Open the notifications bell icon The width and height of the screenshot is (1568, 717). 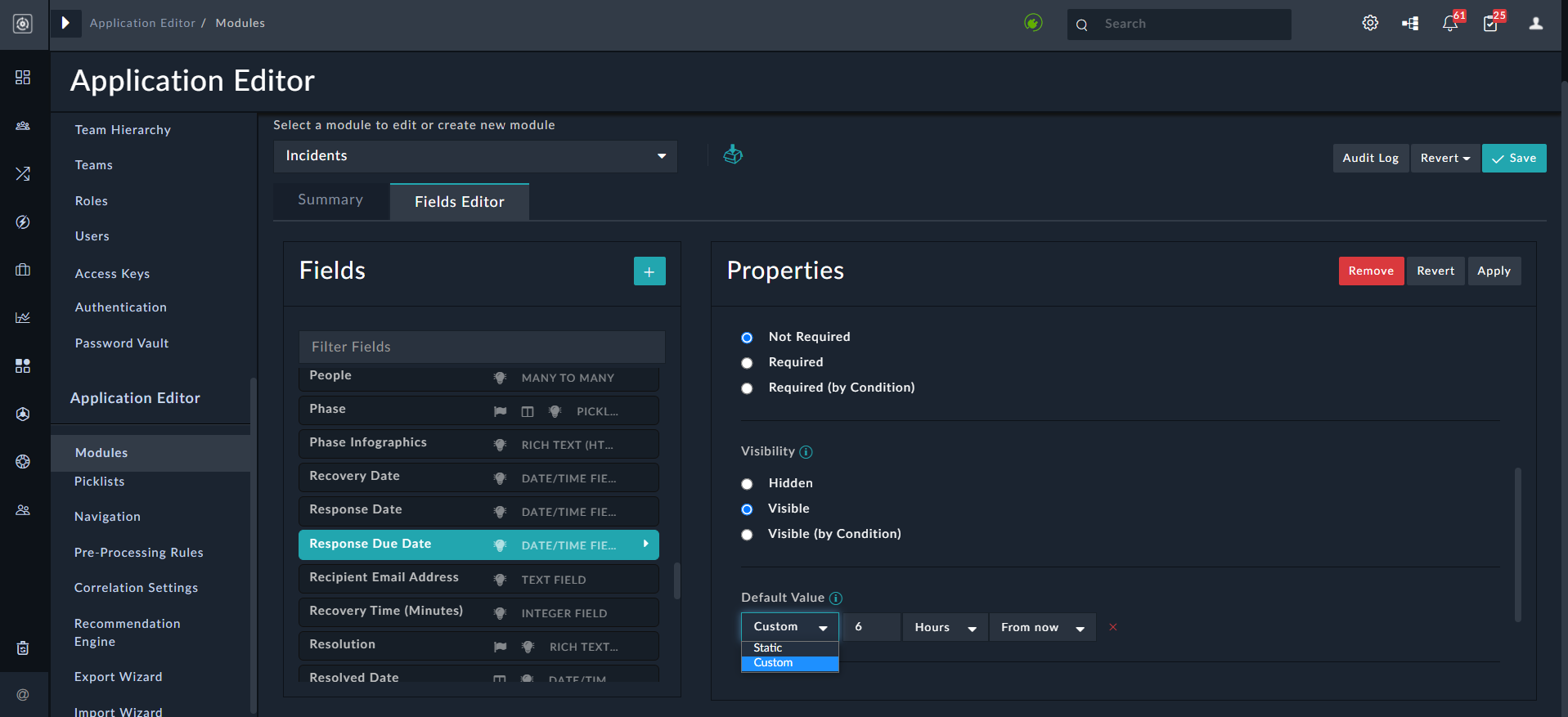coord(1450,24)
